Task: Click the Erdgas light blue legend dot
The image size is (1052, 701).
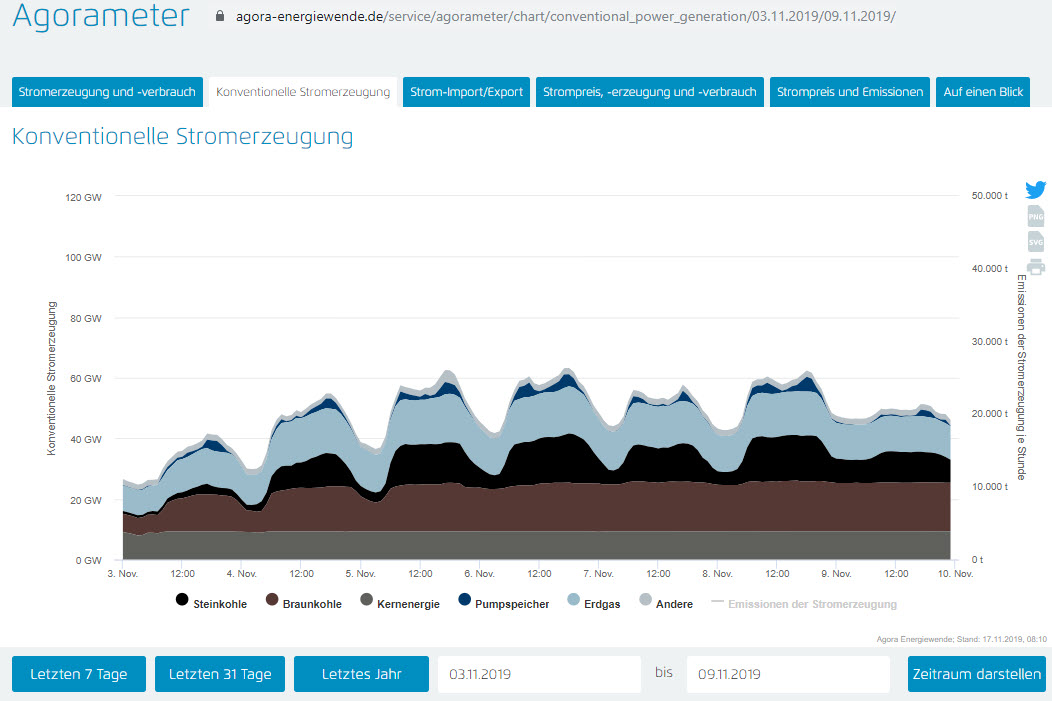Action: tap(574, 600)
